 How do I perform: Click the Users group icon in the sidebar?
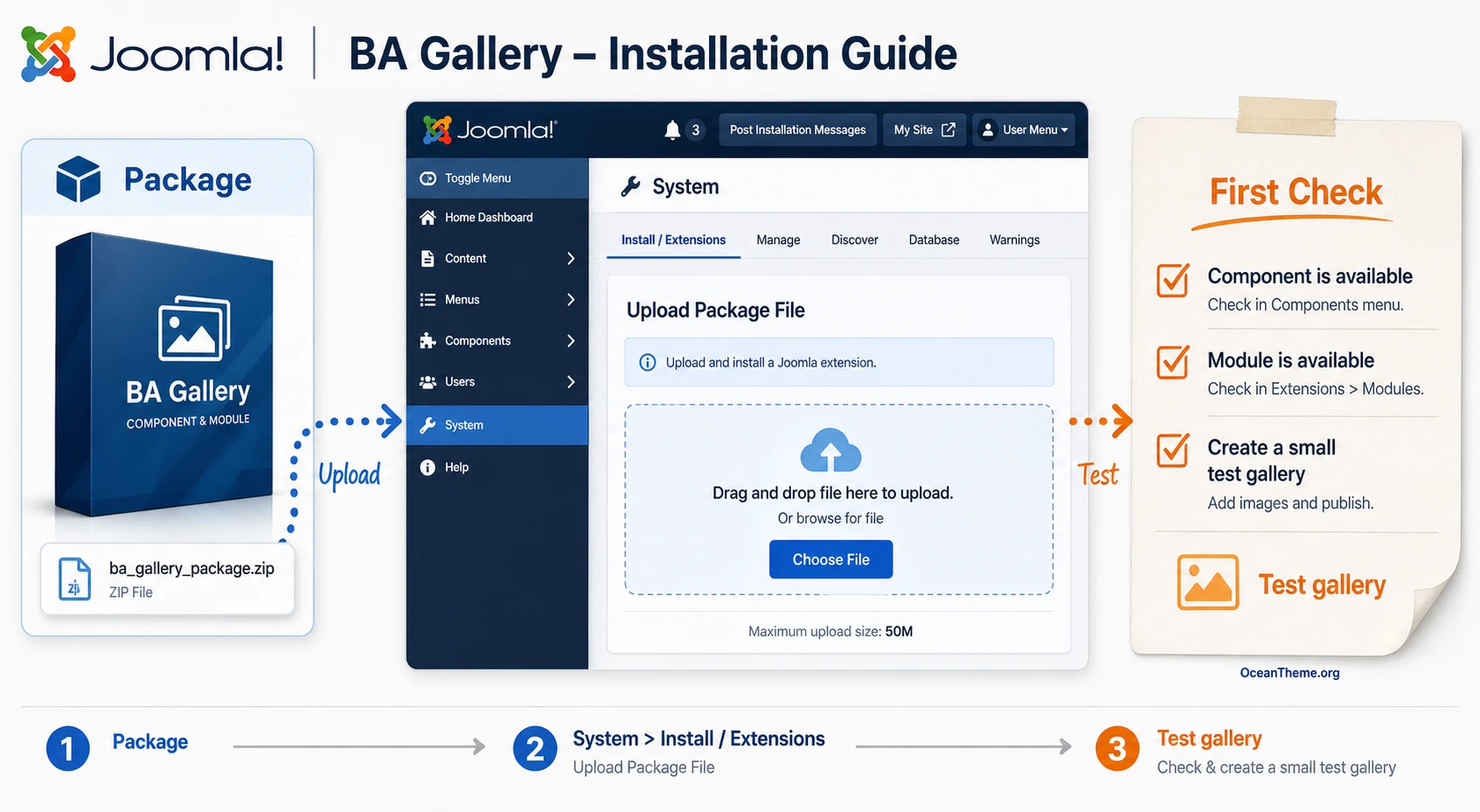coord(427,382)
